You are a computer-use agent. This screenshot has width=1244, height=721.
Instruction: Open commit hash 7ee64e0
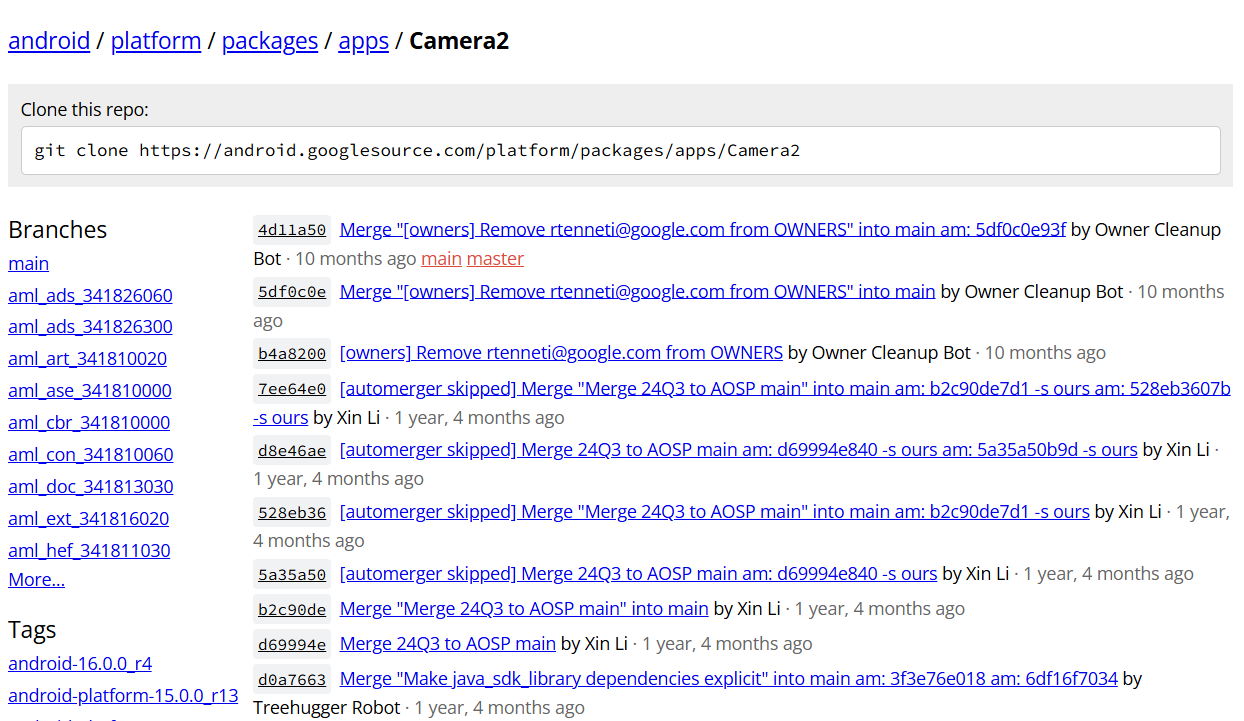pyautogui.click(x=292, y=388)
